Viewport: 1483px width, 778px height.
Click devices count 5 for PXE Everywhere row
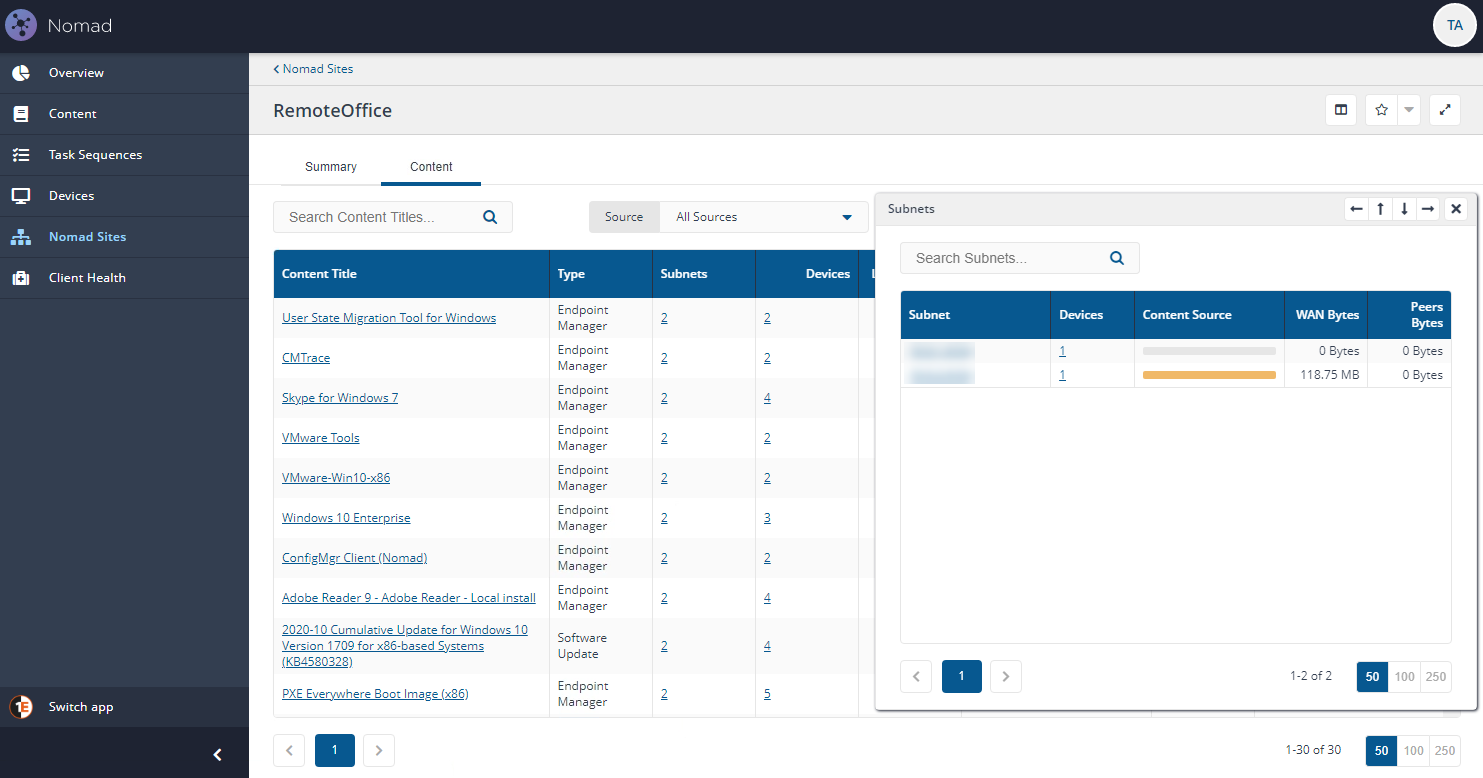pyautogui.click(x=767, y=694)
